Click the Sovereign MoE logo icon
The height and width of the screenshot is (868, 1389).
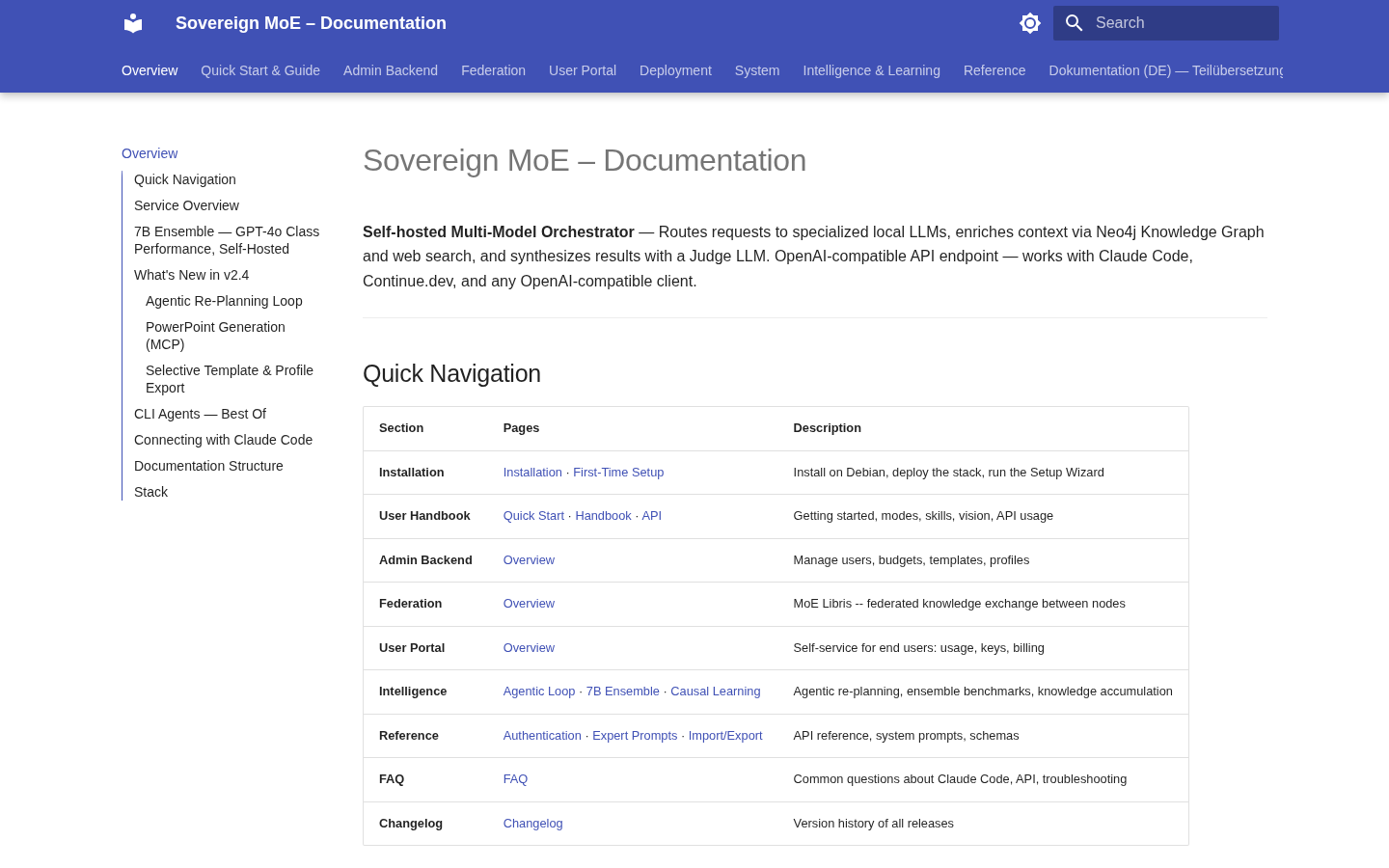[133, 23]
